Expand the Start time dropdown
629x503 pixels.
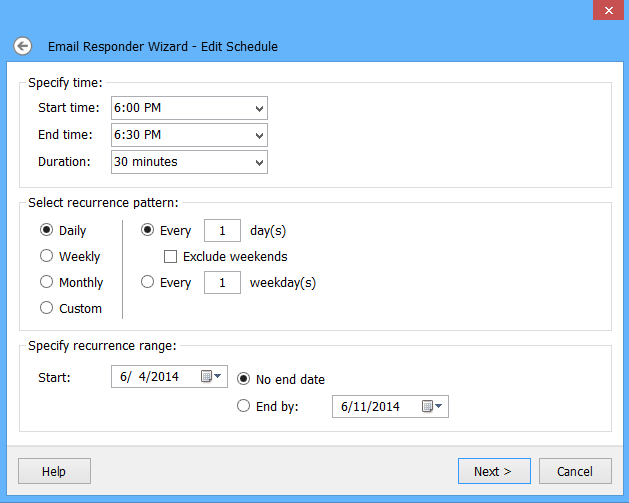pos(260,108)
